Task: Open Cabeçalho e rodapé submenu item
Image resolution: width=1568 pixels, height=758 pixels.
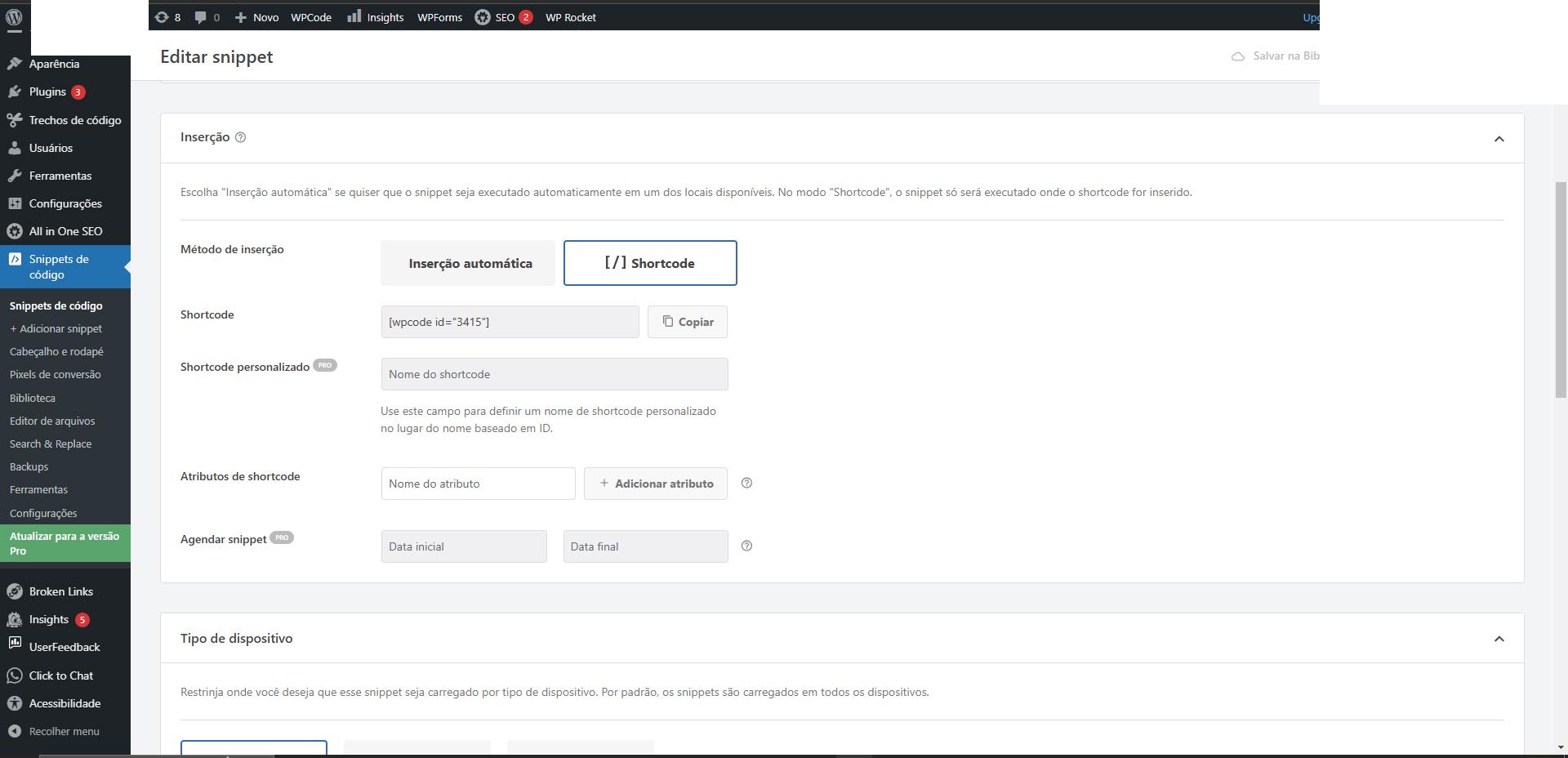Action: 56,351
